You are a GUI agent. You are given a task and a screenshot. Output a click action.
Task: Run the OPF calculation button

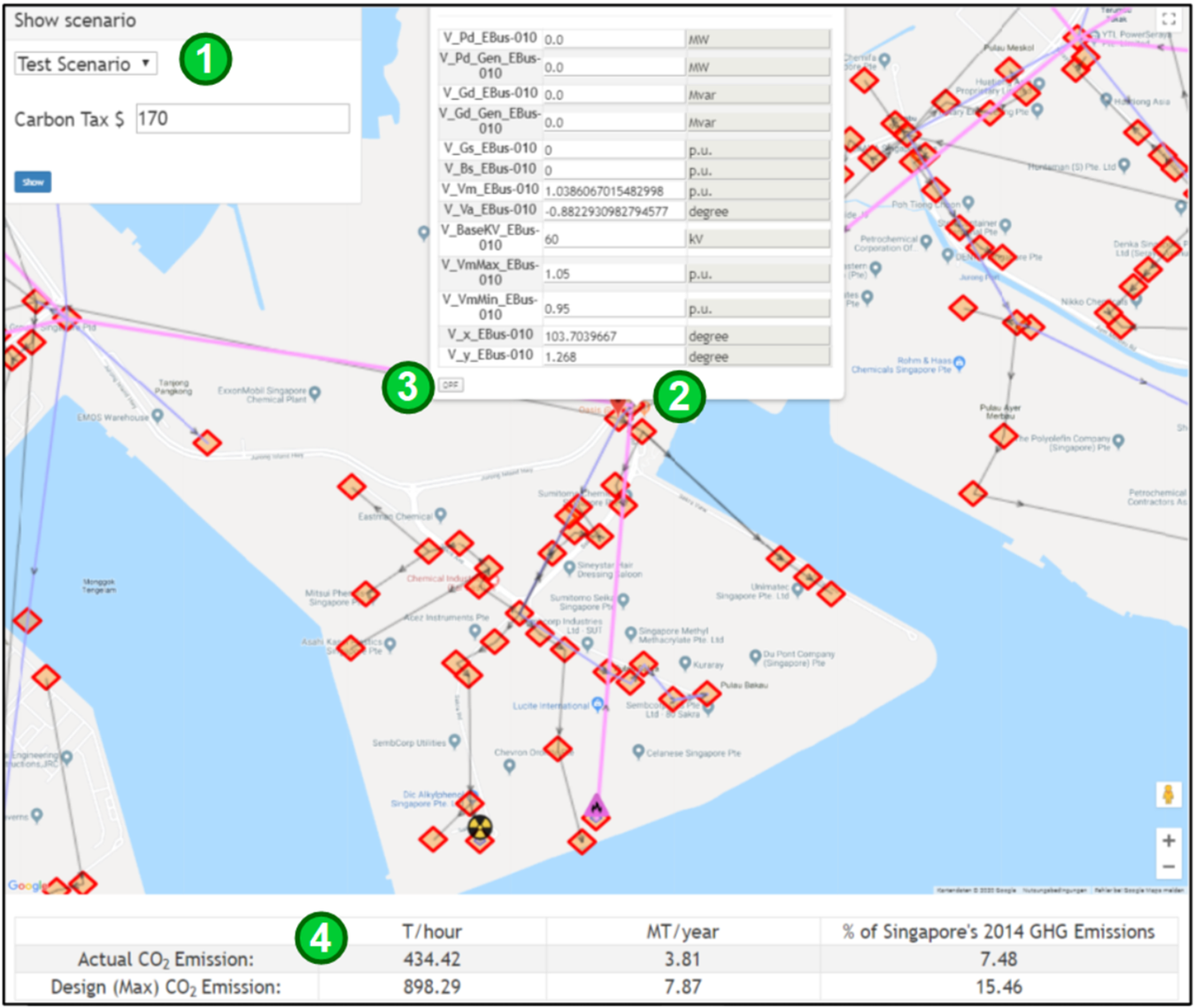click(450, 385)
